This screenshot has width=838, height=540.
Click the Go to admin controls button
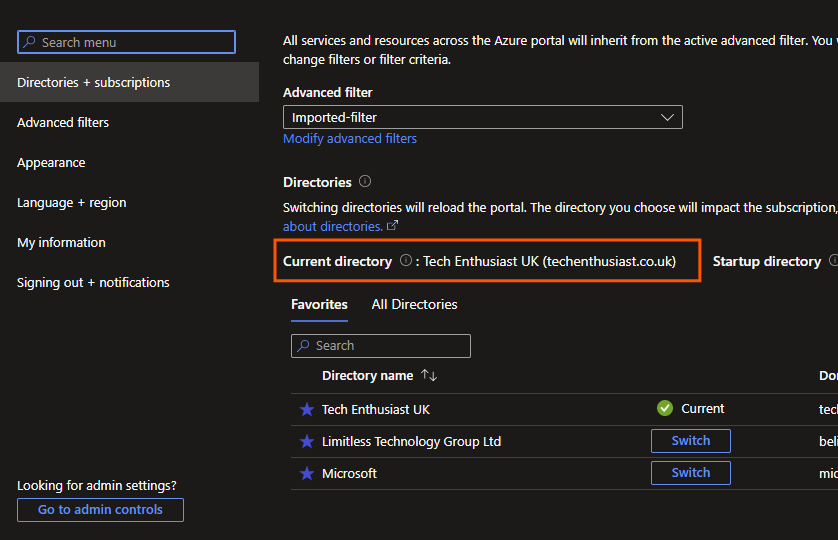[x=100, y=510]
